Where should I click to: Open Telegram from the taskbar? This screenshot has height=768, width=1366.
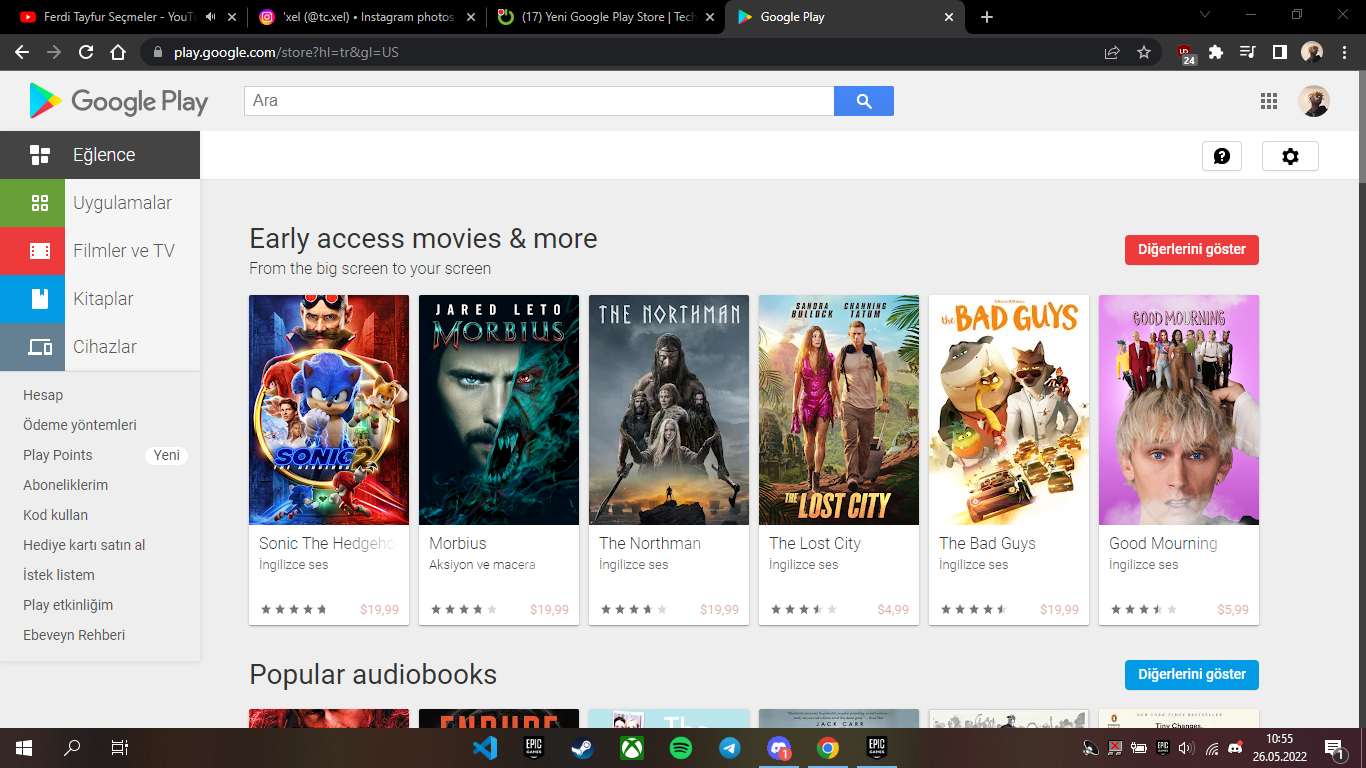point(729,748)
